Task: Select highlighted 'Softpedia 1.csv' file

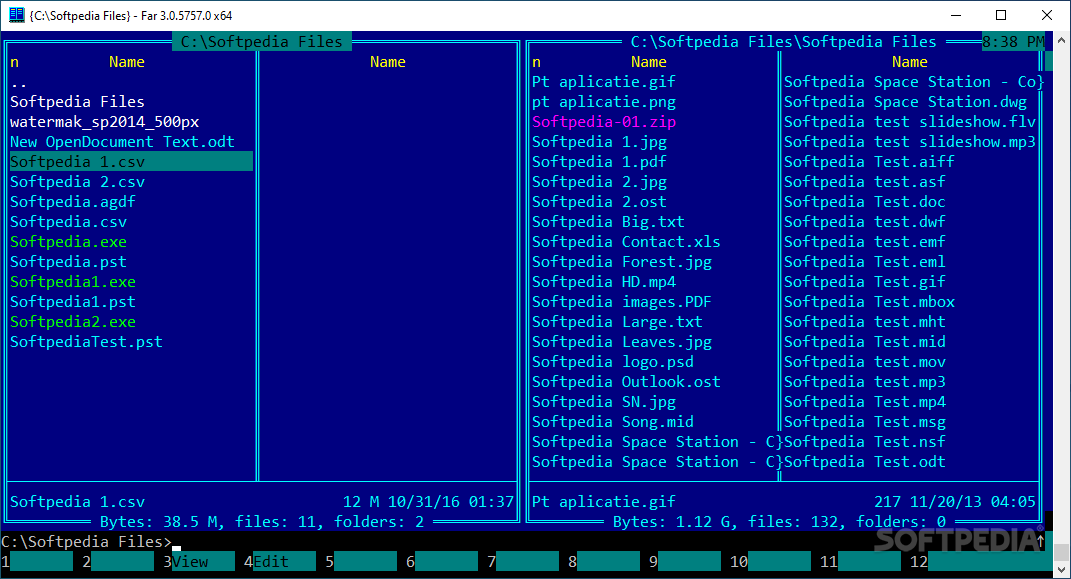Action: (131, 162)
